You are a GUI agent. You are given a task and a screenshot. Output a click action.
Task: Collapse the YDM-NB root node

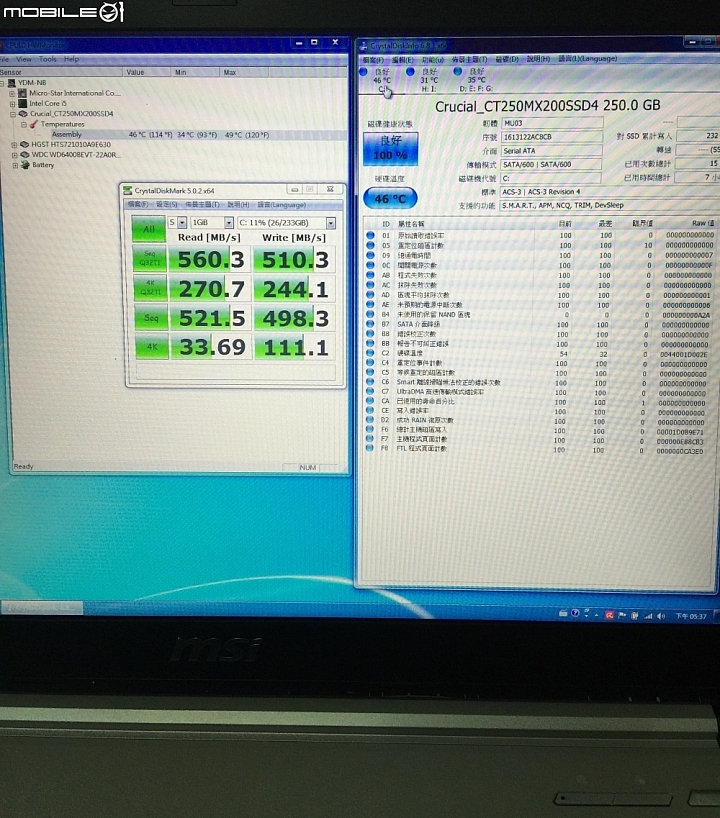(x=2, y=83)
